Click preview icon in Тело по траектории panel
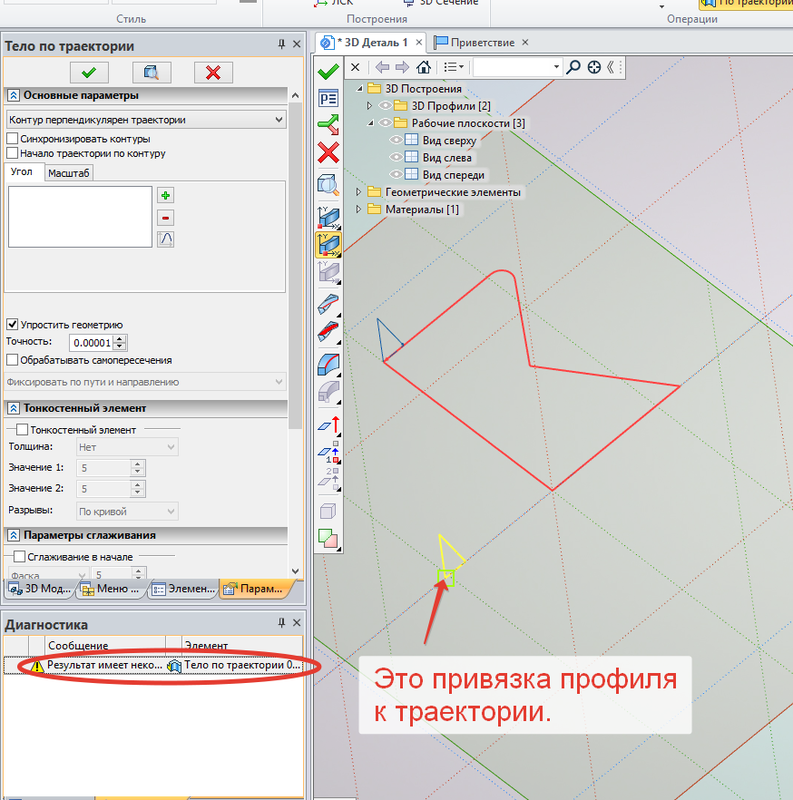This screenshot has width=793, height=800. [151, 72]
